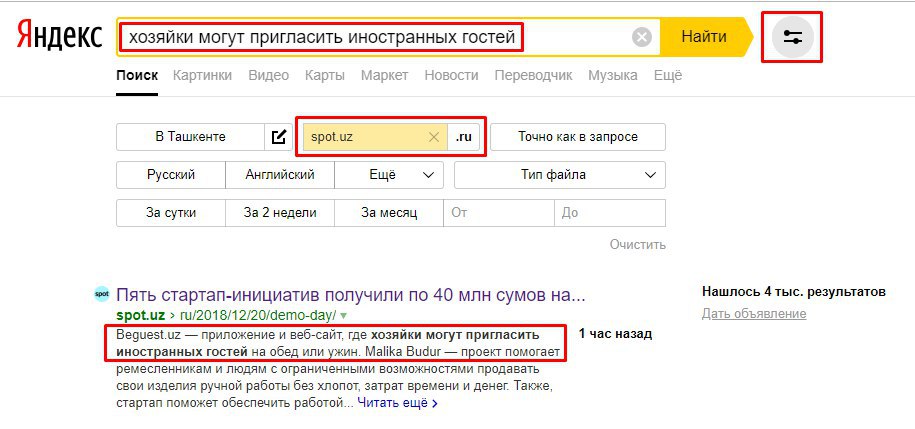Switch to the Поиск tab
Viewport: 915px width, 429px height.
137,75
